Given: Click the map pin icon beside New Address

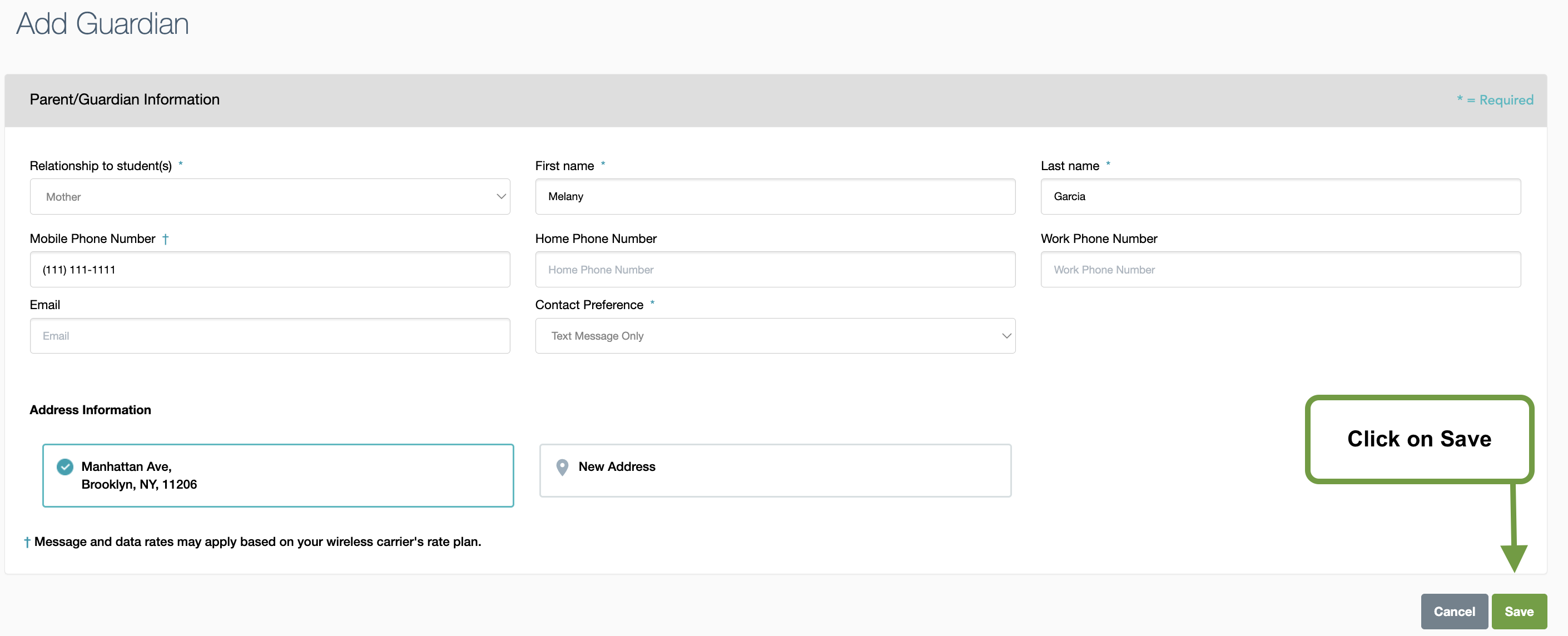Looking at the screenshot, I should 563,468.
